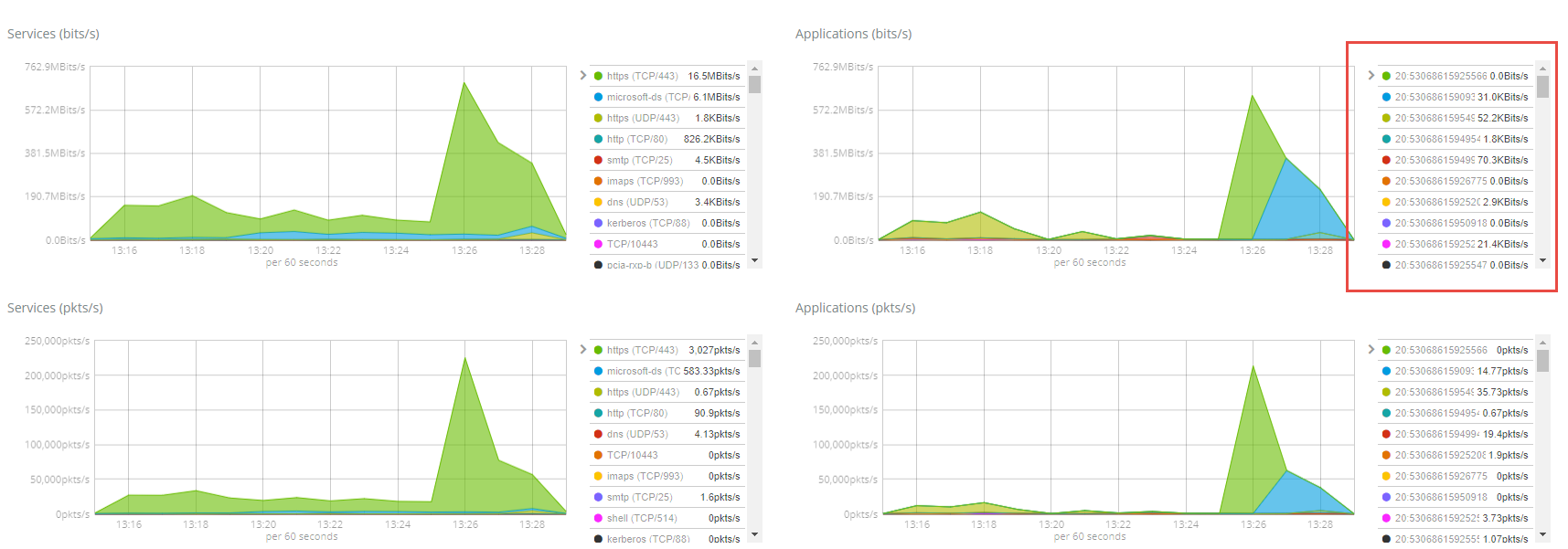Image resolution: width=1568 pixels, height=549 pixels.
Task: Click blue dot for microsoft-ds 583.33pkts/s
Action: (598, 371)
